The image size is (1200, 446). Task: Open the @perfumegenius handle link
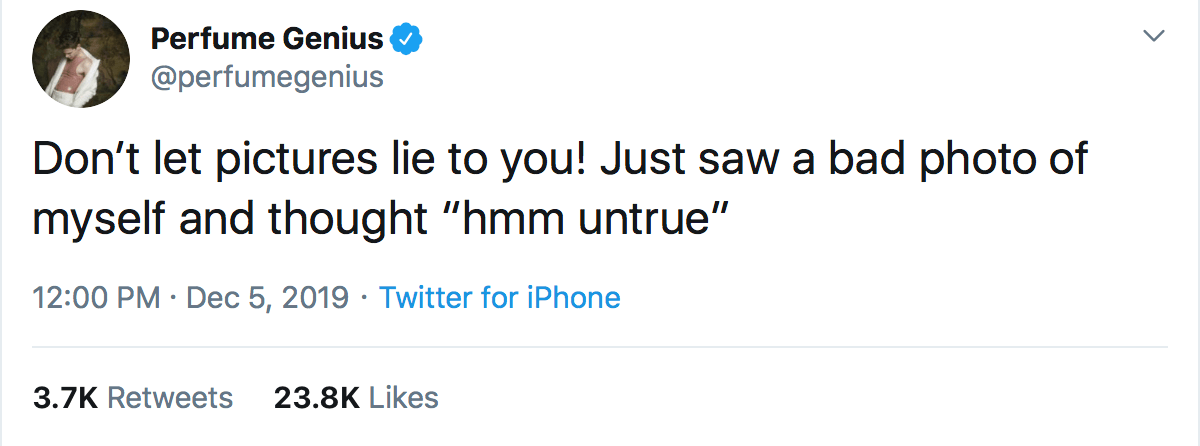click(267, 77)
